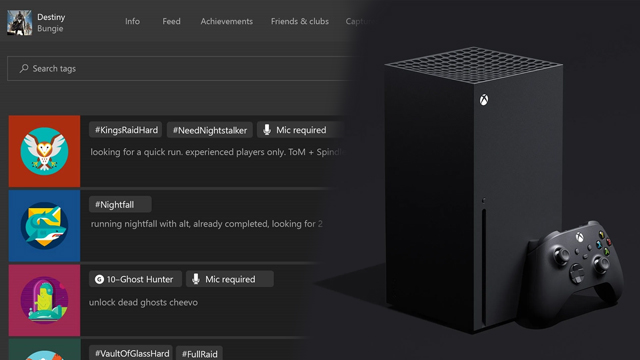Viewport: 640px width, 360px height.
Task: Select the #VaultOfGlassHard tag
Action: coord(131,353)
